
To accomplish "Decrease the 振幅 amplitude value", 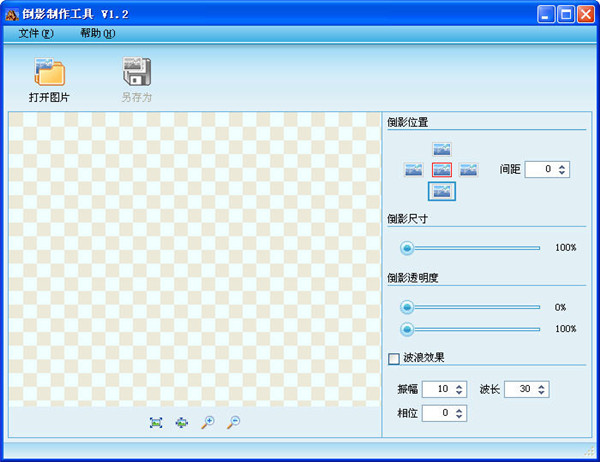I will click(459, 393).
